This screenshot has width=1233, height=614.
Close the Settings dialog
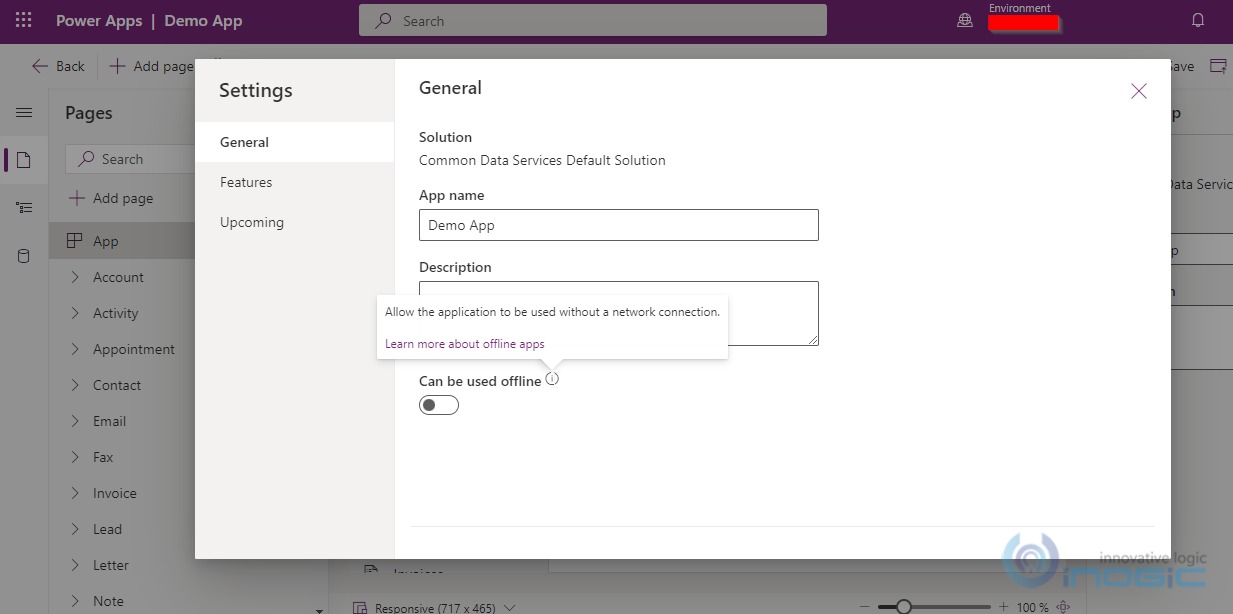[x=1138, y=91]
